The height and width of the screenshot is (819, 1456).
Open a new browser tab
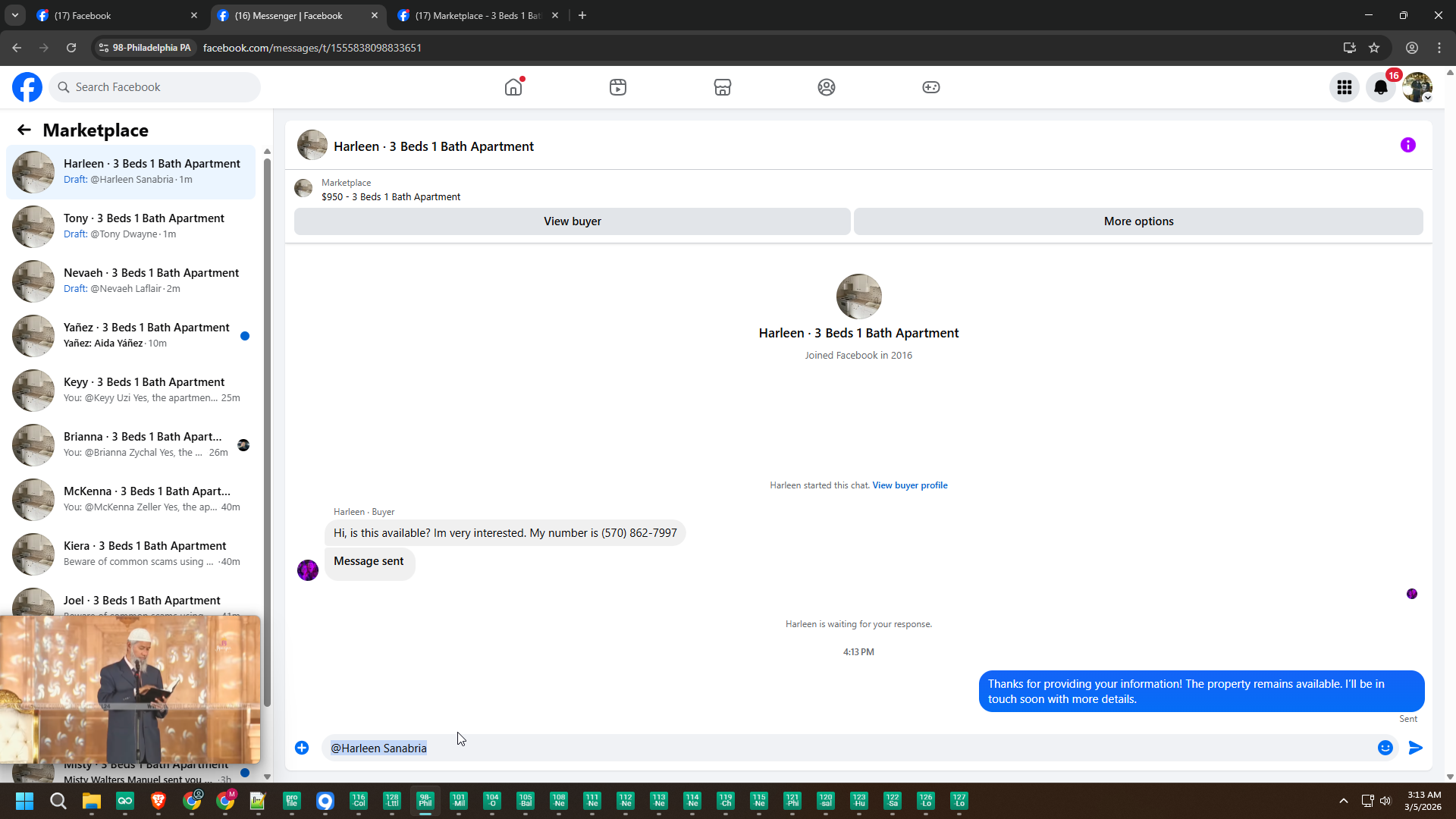582,15
